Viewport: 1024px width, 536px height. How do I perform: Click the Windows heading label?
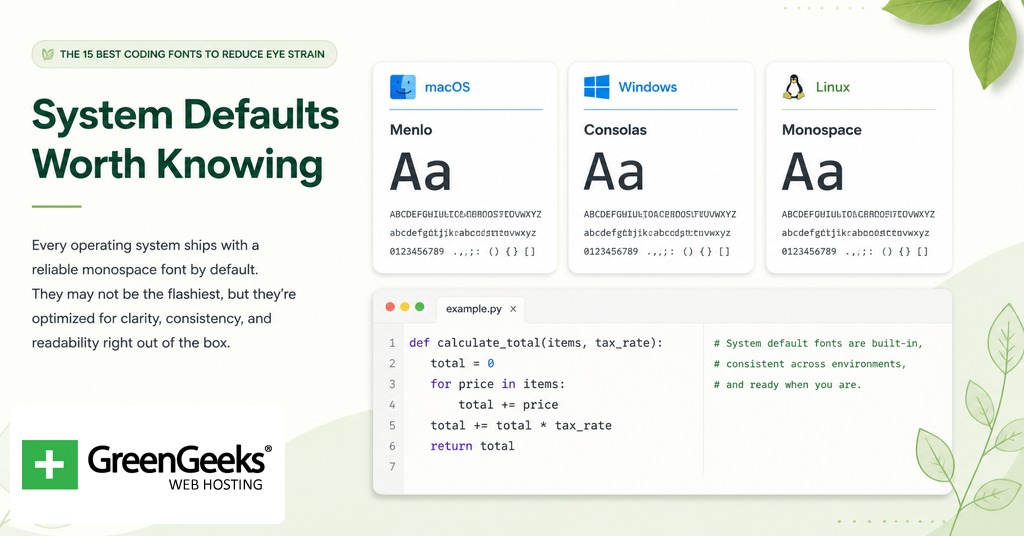(x=648, y=87)
